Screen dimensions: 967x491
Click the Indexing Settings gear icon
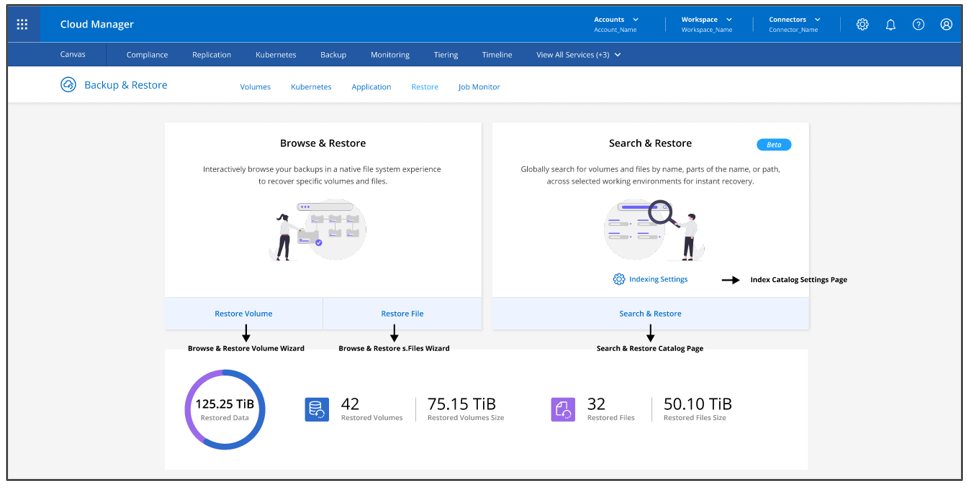pyautogui.click(x=619, y=279)
